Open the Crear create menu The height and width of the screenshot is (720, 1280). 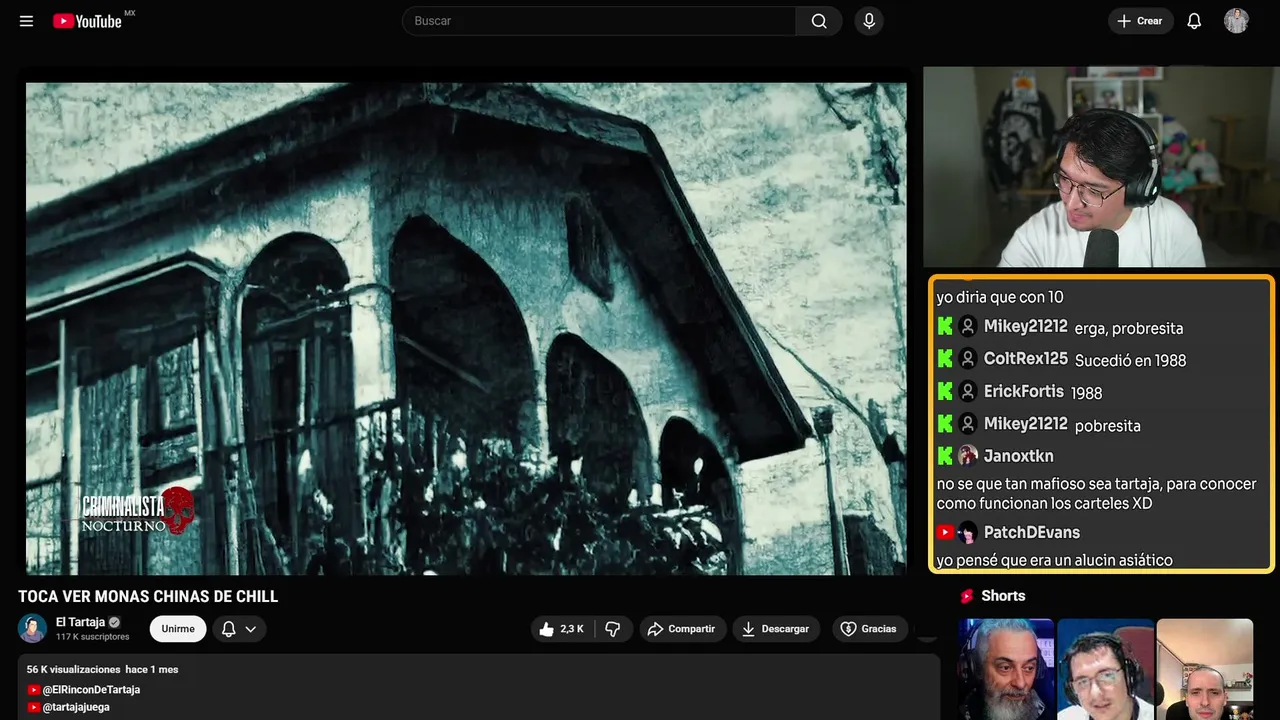point(1140,21)
